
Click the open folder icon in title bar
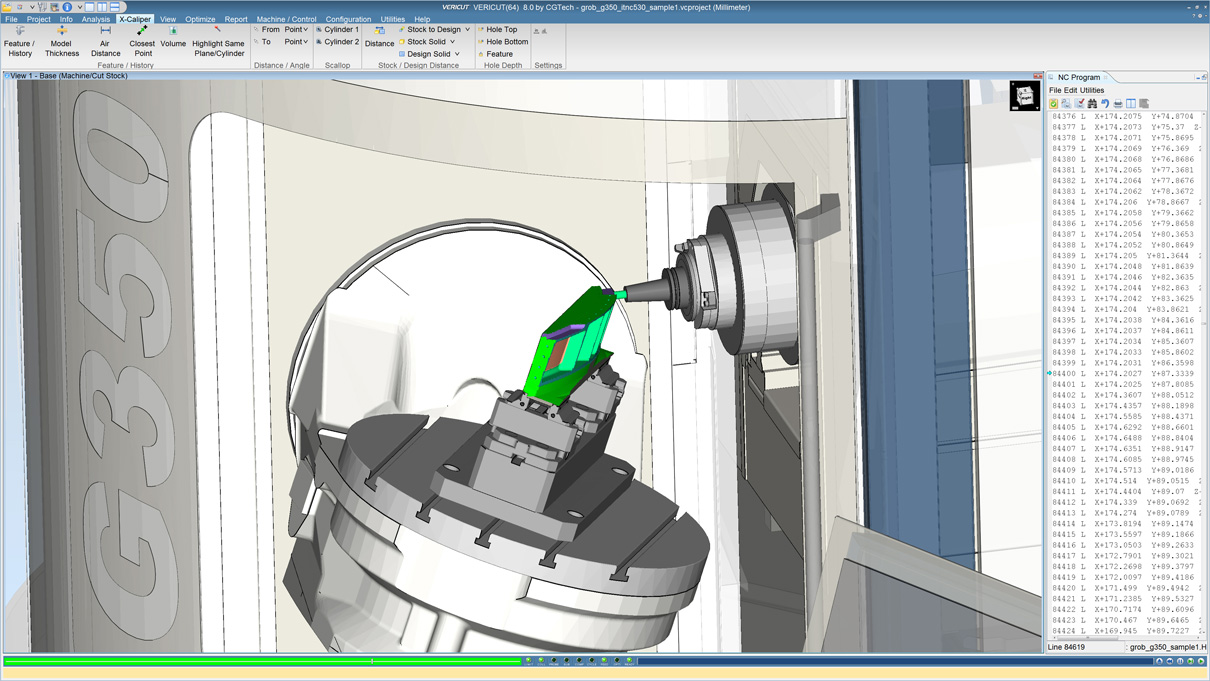(x=7, y=7)
